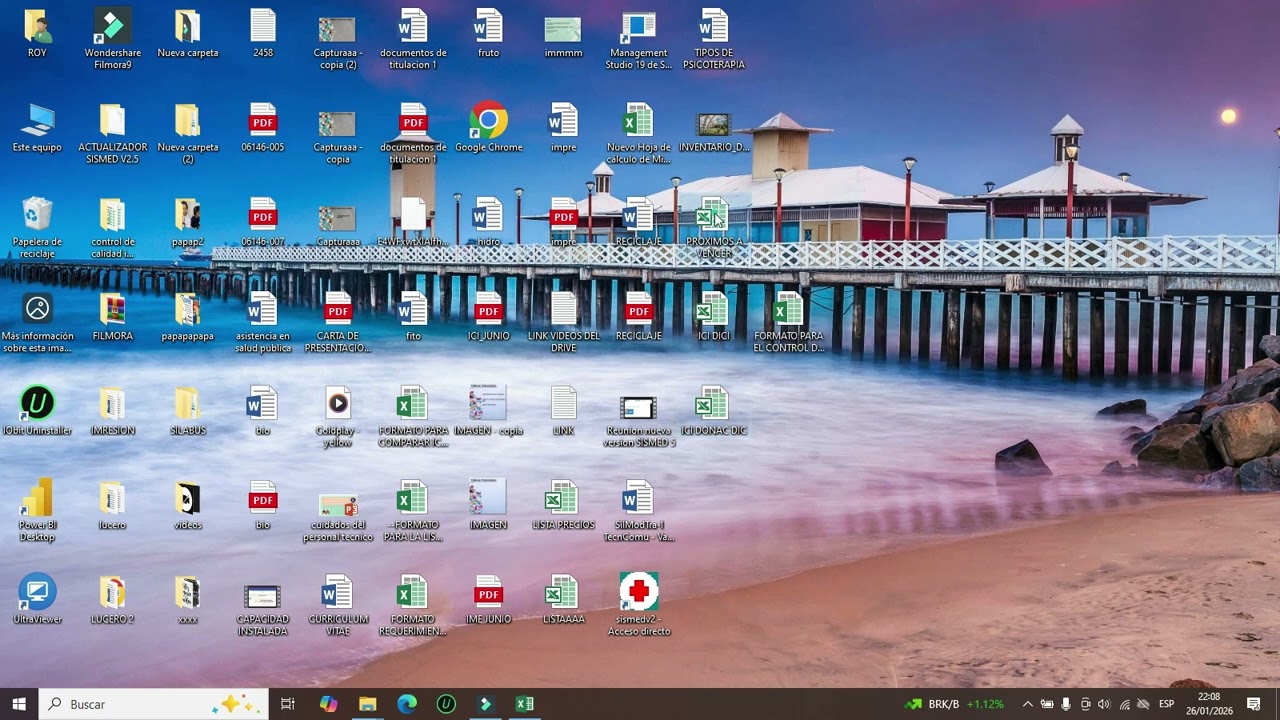This screenshot has width=1280, height=720.
Task: Select the IME JUNIO PDF file
Action: pyautogui.click(x=488, y=599)
